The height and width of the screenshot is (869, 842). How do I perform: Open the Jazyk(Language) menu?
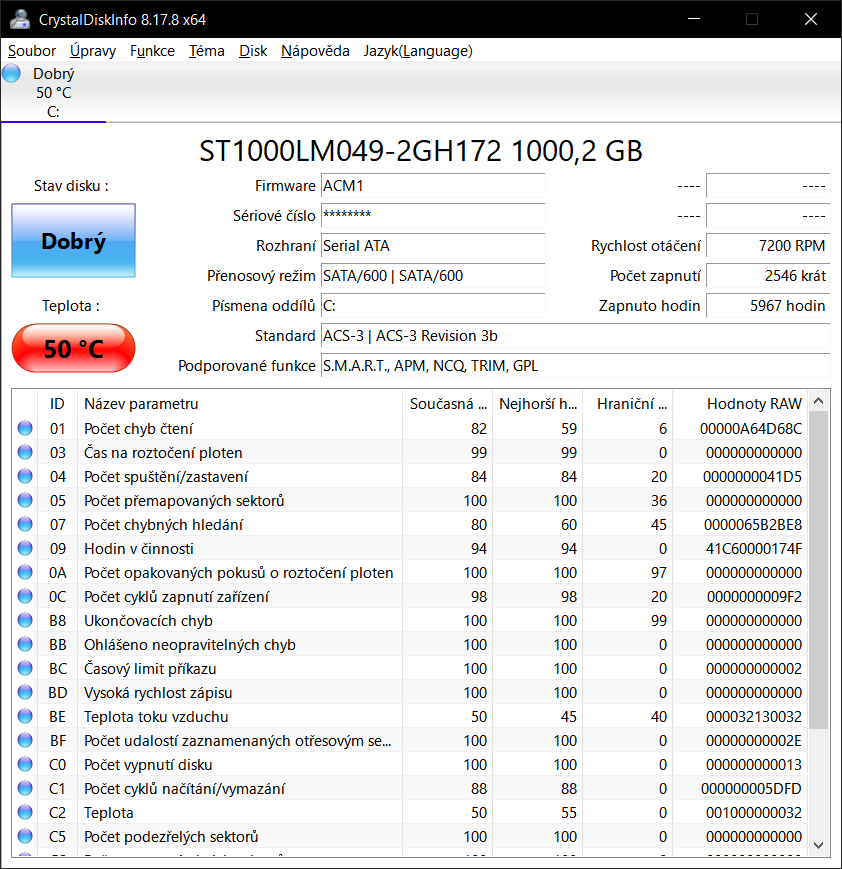[417, 51]
